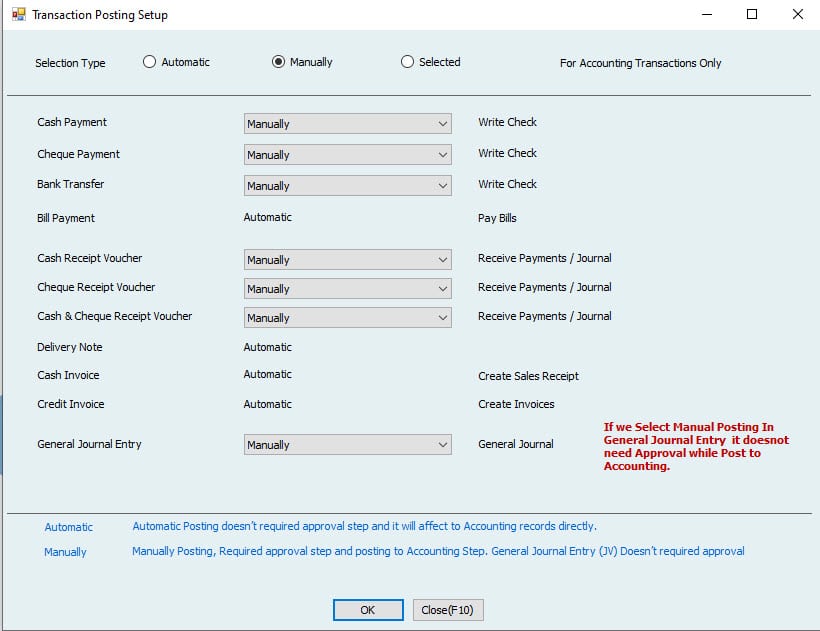The image size is (820, 631).
Task: Minimize the Transaction Posting Setup window
Action: [707, 14]
